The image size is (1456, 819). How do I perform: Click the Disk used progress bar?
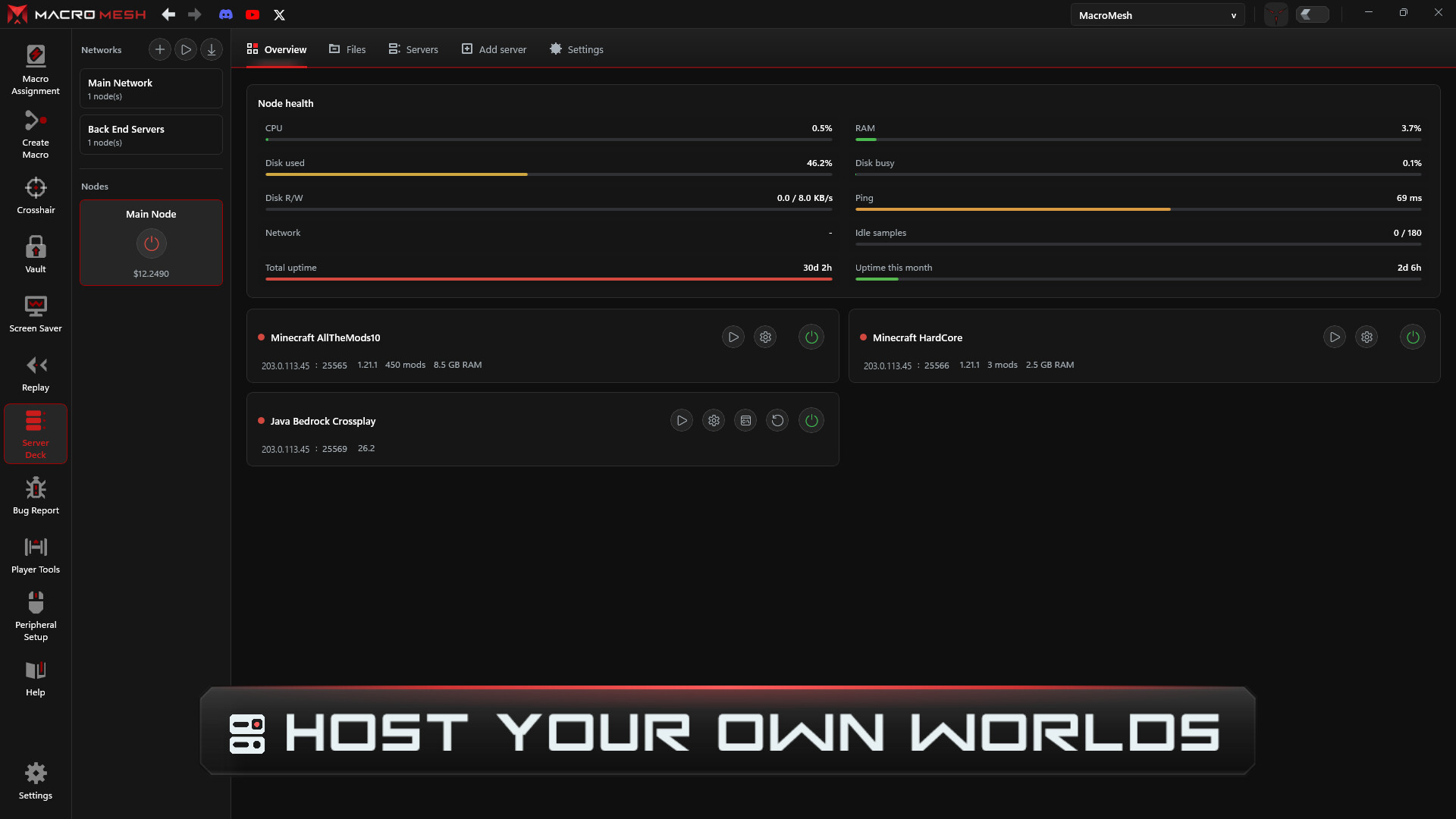pos(548,174)
